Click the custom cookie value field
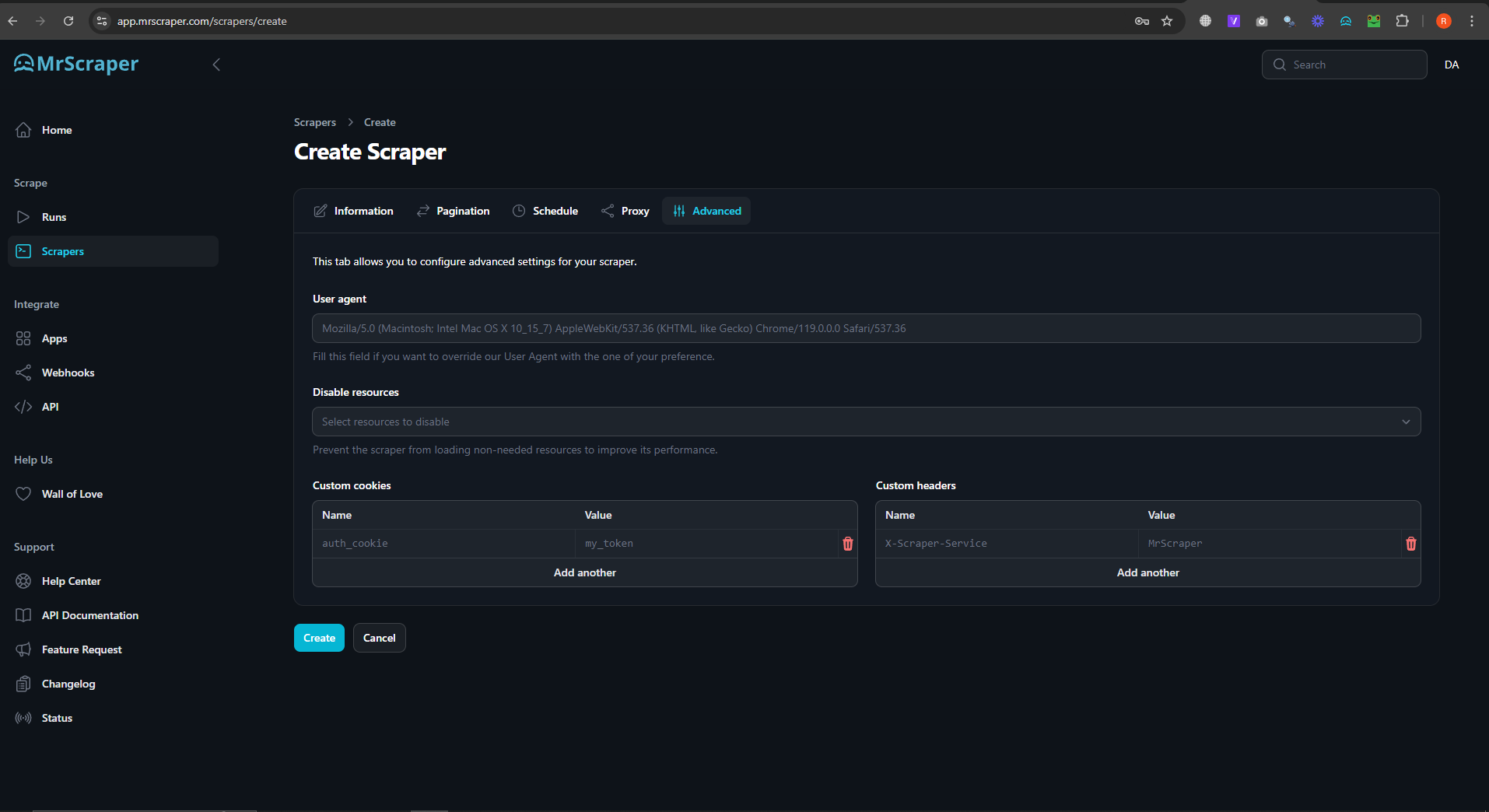Screen dimensions: 1489x812 point(706,544)
